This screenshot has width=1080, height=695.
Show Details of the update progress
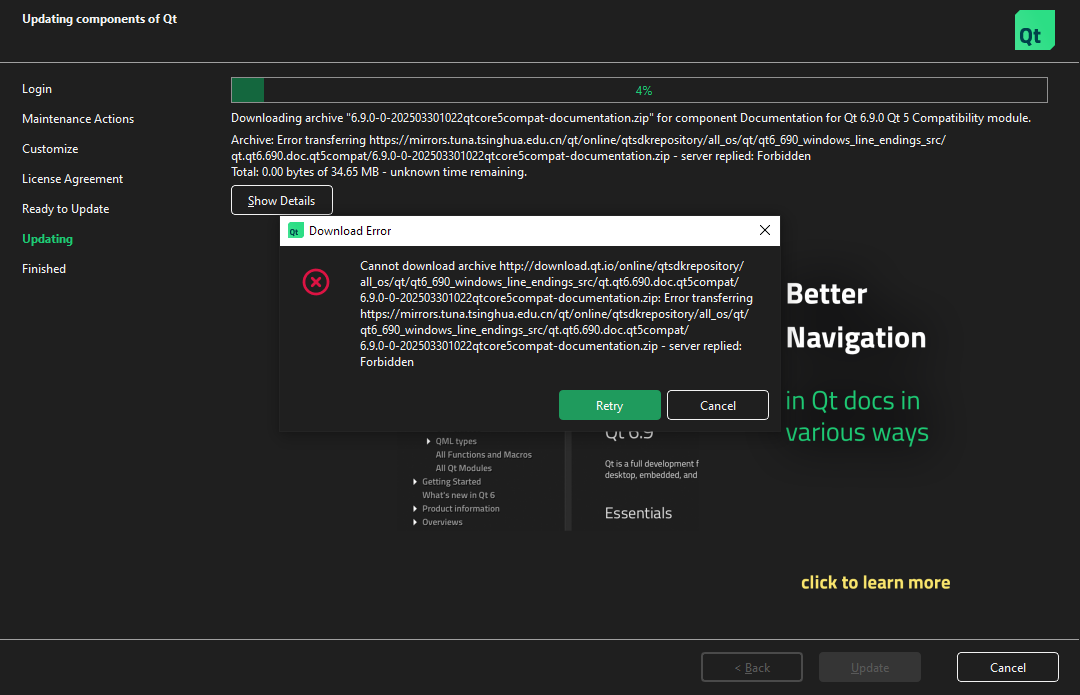tap(282, 200)
